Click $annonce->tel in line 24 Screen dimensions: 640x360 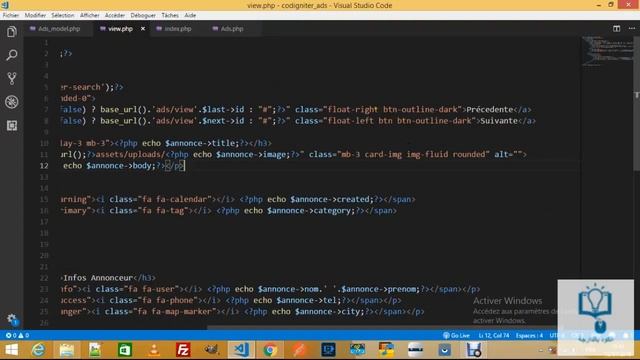click(x=308, y=300)
